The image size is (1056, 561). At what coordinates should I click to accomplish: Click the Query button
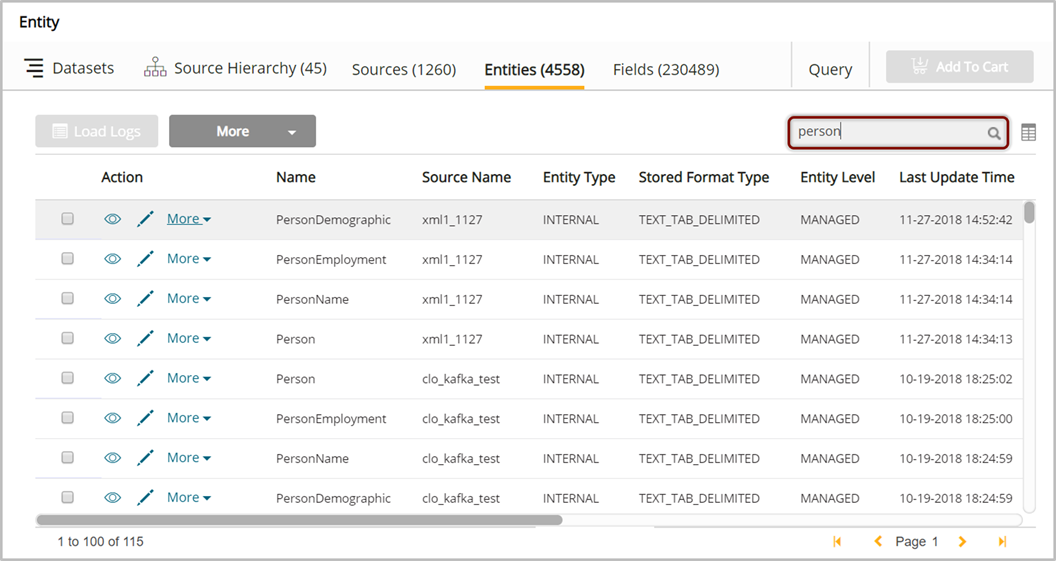coord(830,69)
